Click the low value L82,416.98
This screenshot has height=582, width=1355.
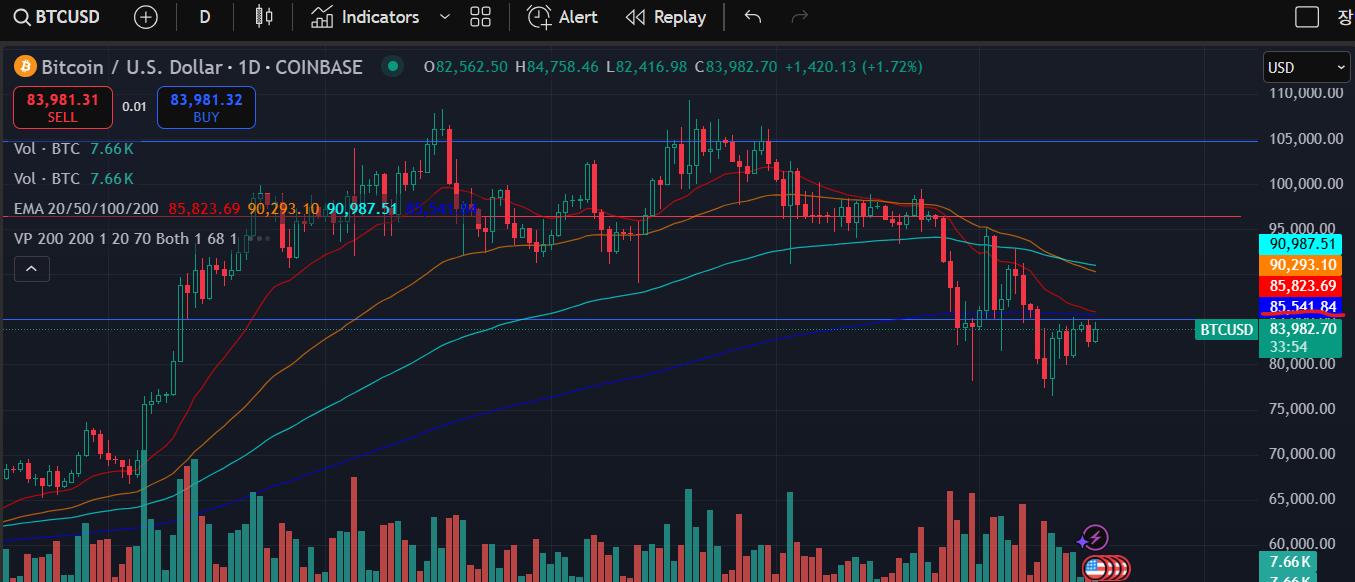tap(646, 67)
